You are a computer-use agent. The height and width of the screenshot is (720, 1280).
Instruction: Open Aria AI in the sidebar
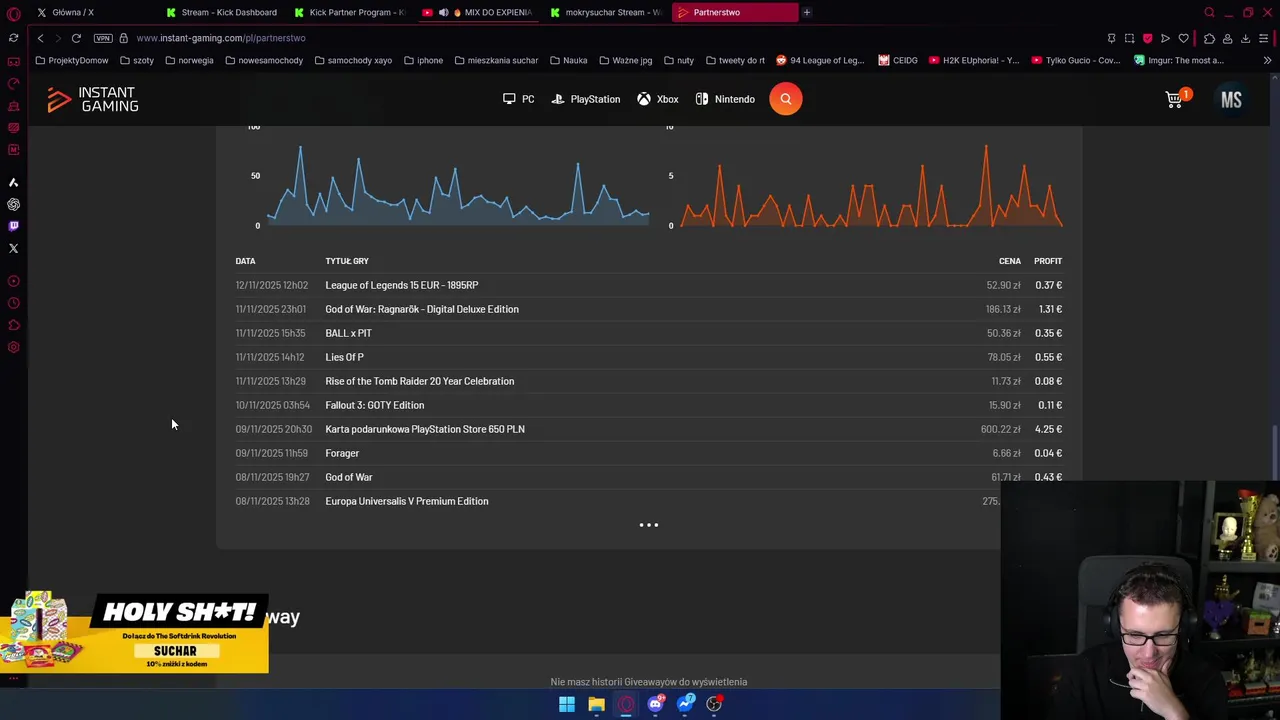(13, 182)
